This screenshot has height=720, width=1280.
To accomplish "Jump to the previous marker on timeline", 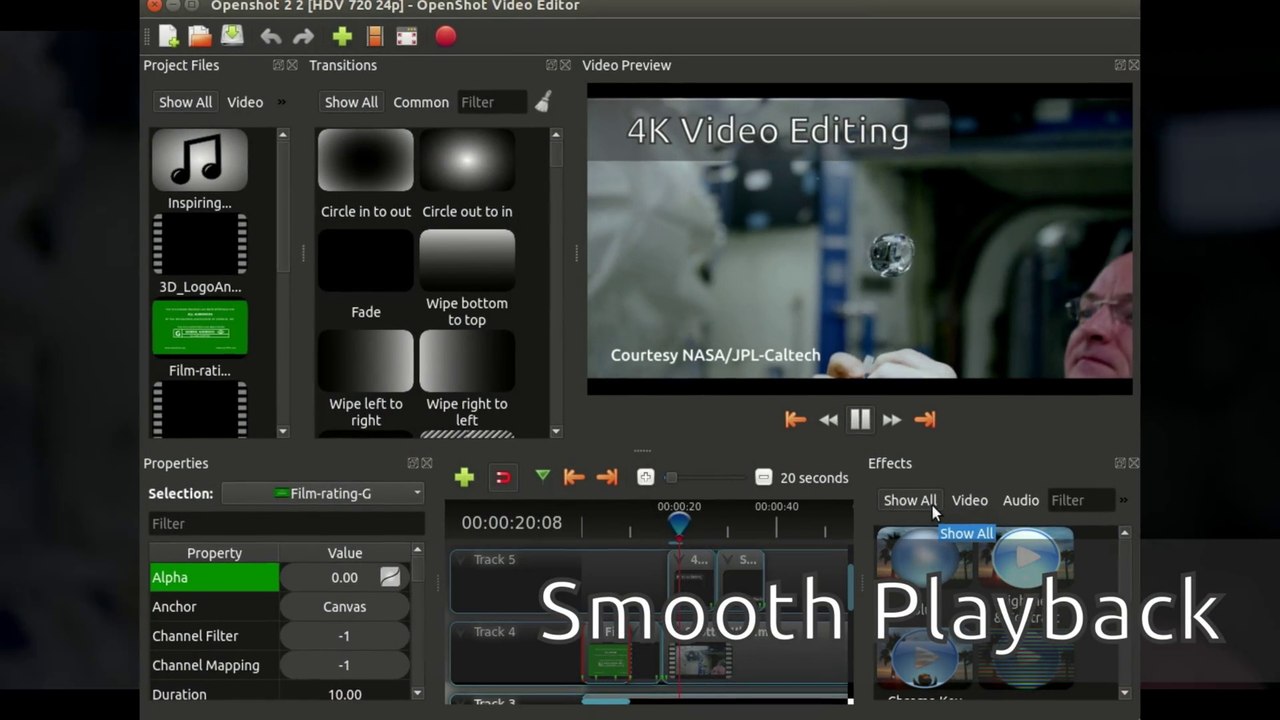I will (x=574, y=478).
